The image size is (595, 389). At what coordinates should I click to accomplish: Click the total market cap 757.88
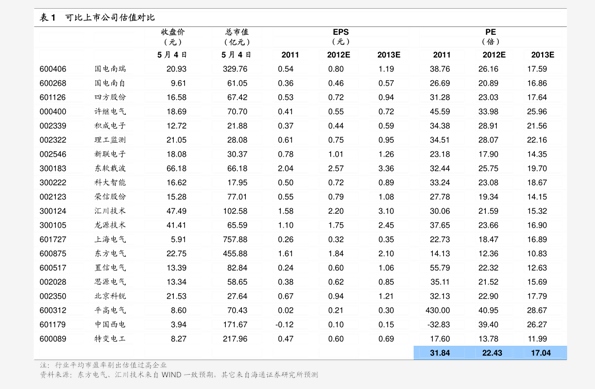click(235, 239)
